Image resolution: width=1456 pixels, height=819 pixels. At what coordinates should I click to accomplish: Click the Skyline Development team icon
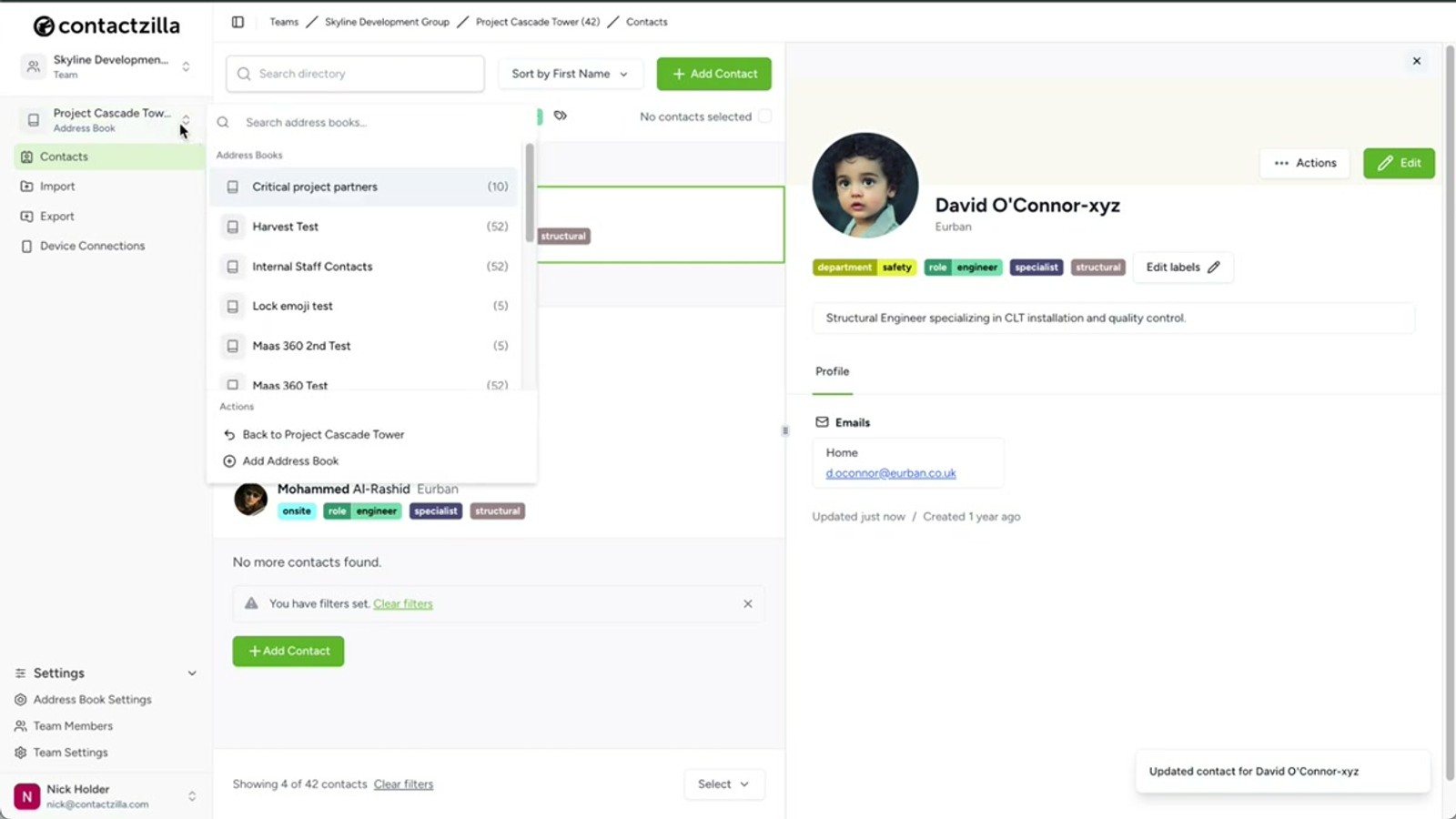pyautogui.click(x=34, y=66)
